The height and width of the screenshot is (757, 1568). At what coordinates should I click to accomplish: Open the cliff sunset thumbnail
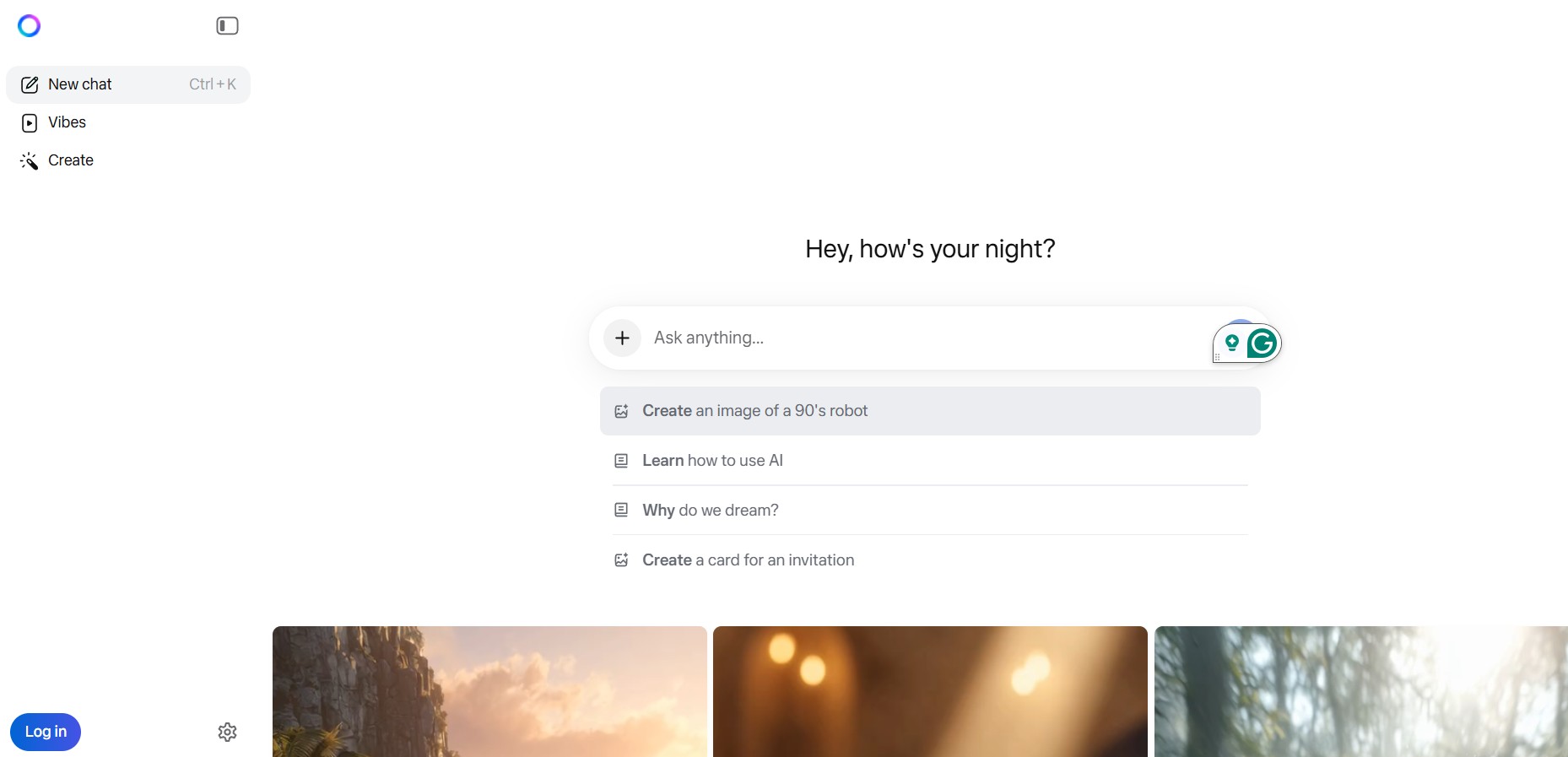pyautogui.click(x=489, y=691)
